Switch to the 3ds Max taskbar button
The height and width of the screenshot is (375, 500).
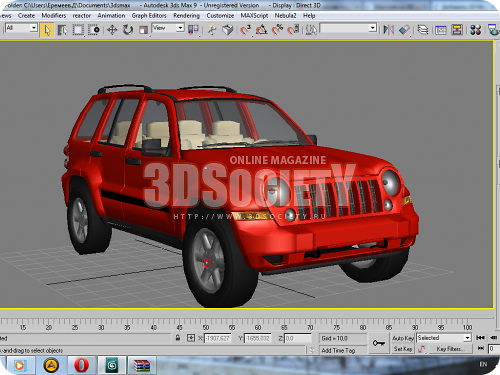pyautogui.click(x=112, y=366)
